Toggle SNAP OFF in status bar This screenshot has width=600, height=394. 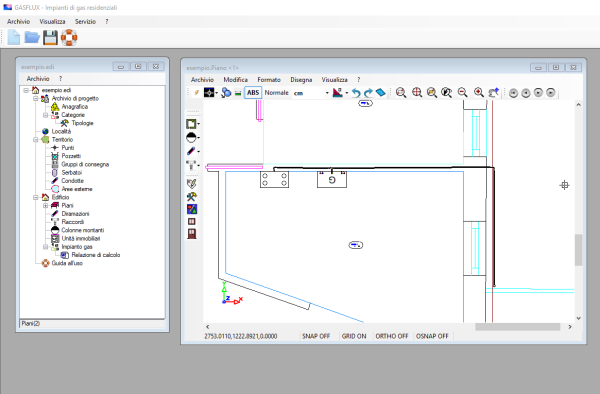click(316, 336)
